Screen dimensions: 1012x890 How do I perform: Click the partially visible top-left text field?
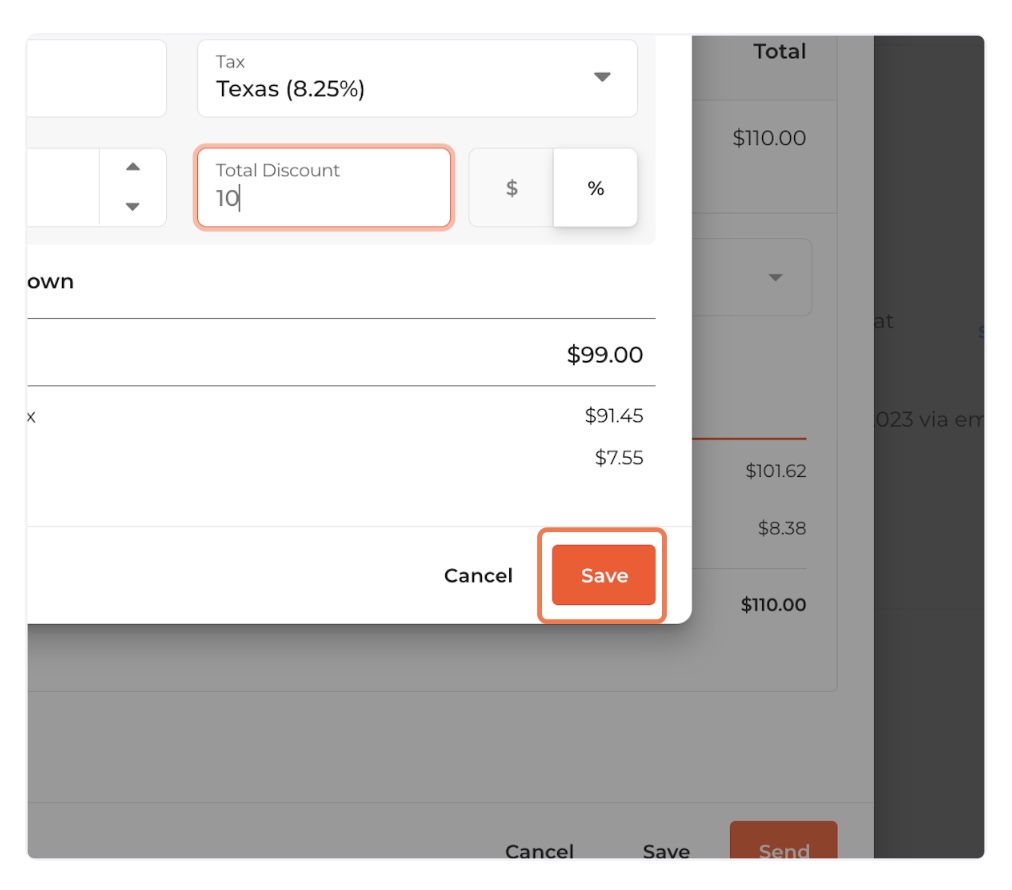[x=96, y=78]
